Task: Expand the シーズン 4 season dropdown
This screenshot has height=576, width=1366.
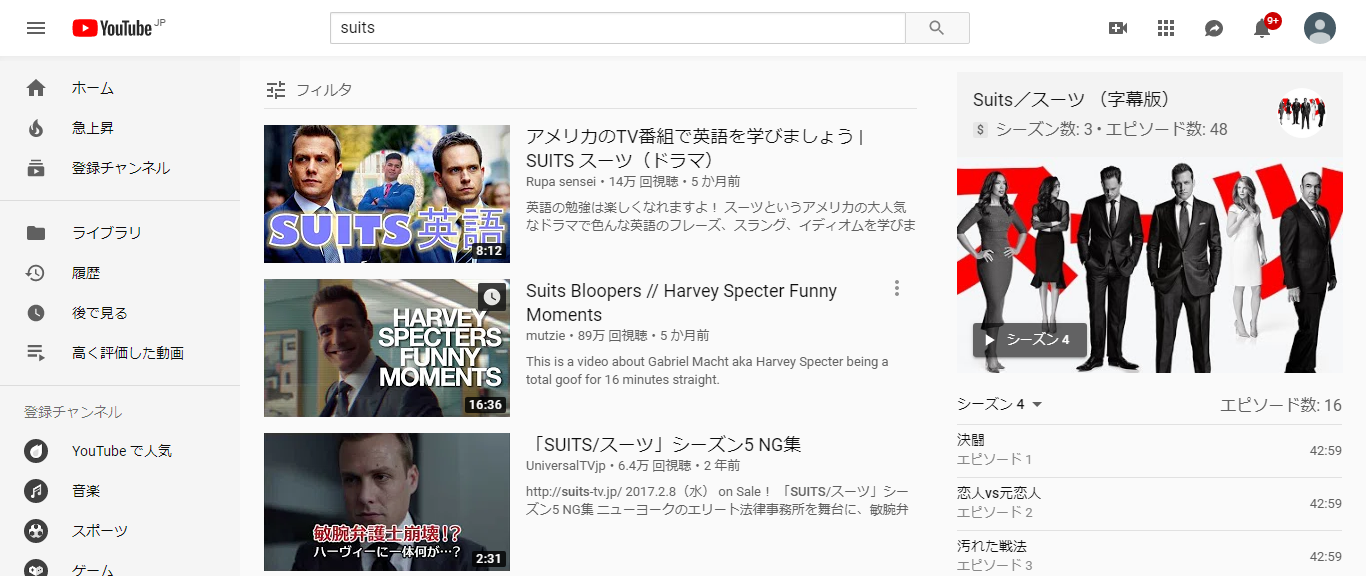Action: 1000,404
